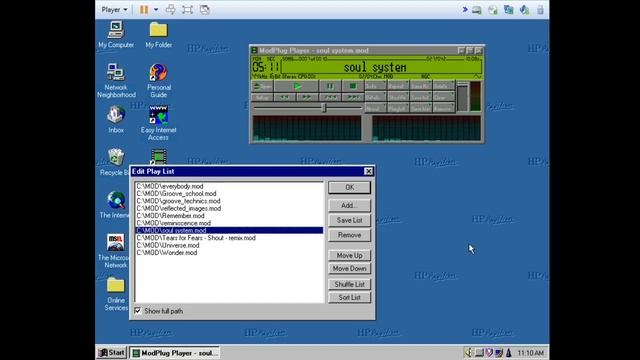Click the Easy Internet Access desktop icon
This screenshot has height=360, width=640.
pyautogui.click(x=158, y=122)
